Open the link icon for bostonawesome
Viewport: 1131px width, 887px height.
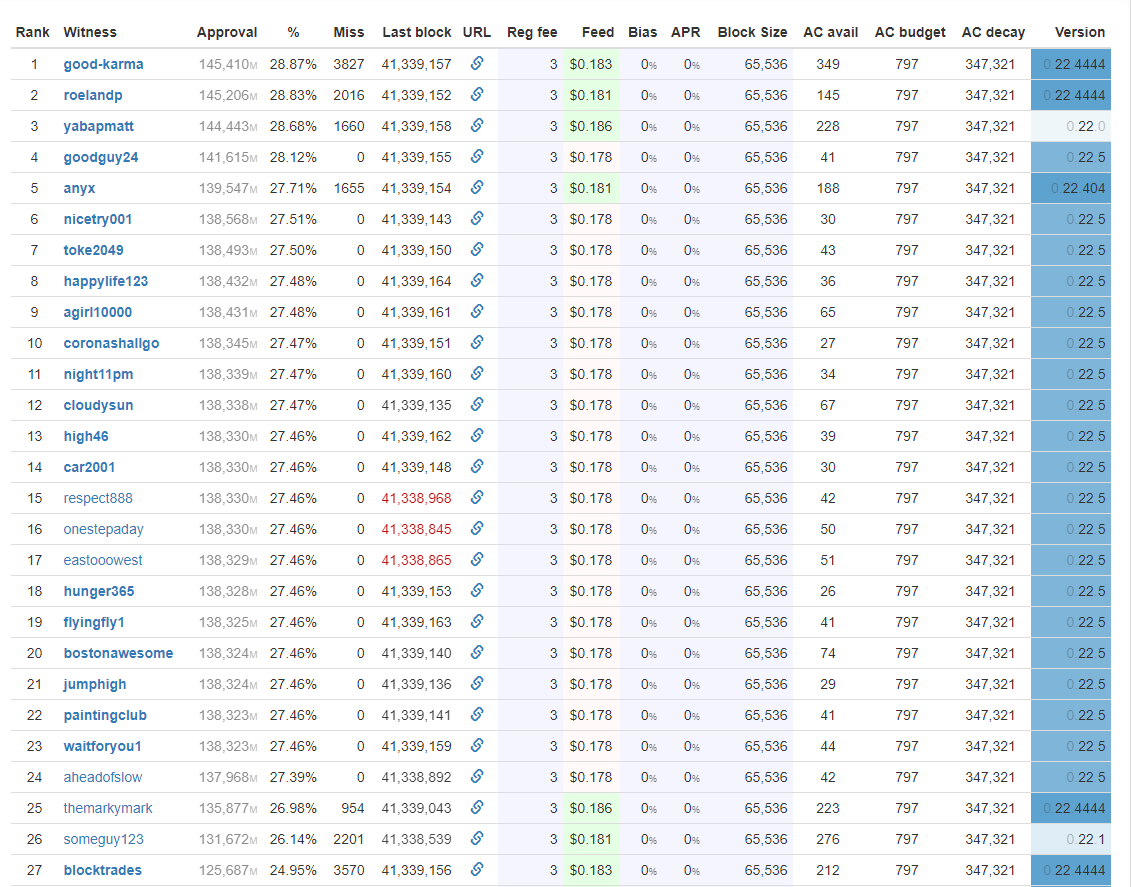[x=477, y=653]
